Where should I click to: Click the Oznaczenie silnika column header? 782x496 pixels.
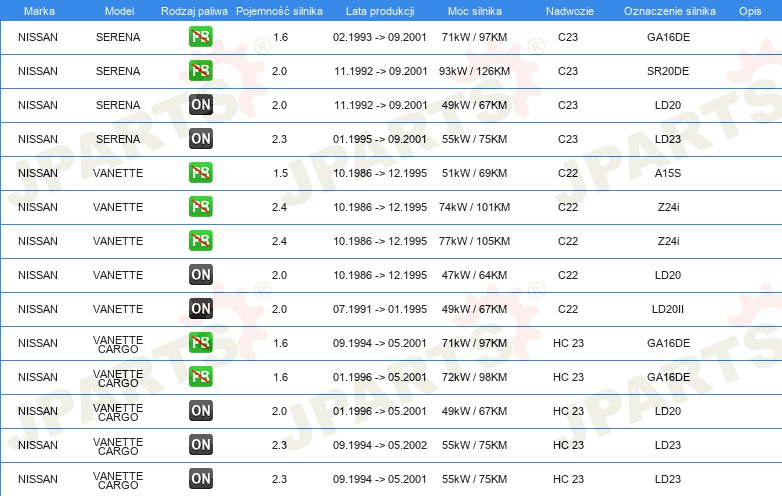tap(670, 11)
